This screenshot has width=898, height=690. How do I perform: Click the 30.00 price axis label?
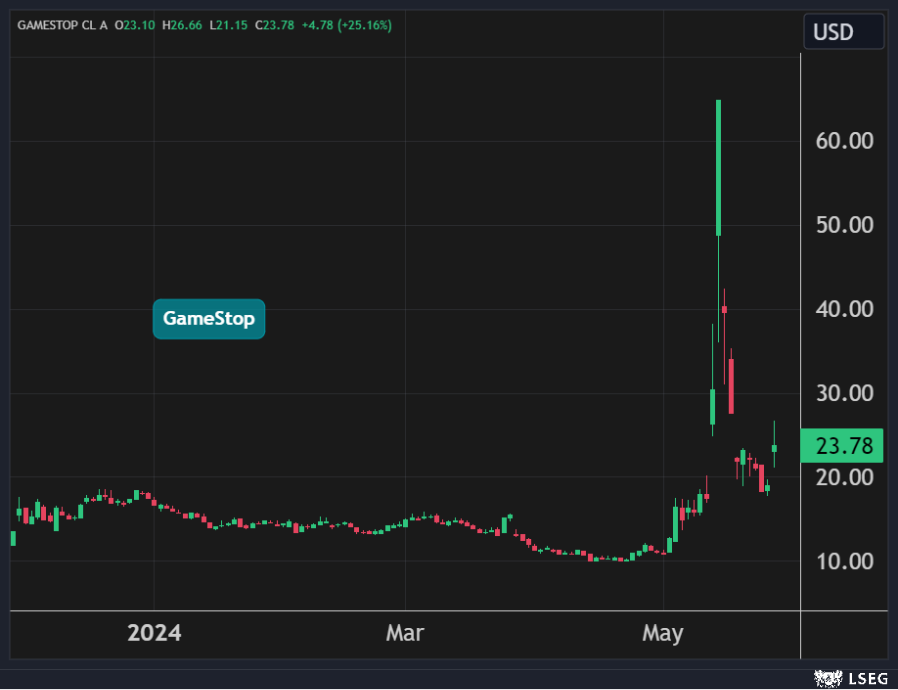[844, 393]
